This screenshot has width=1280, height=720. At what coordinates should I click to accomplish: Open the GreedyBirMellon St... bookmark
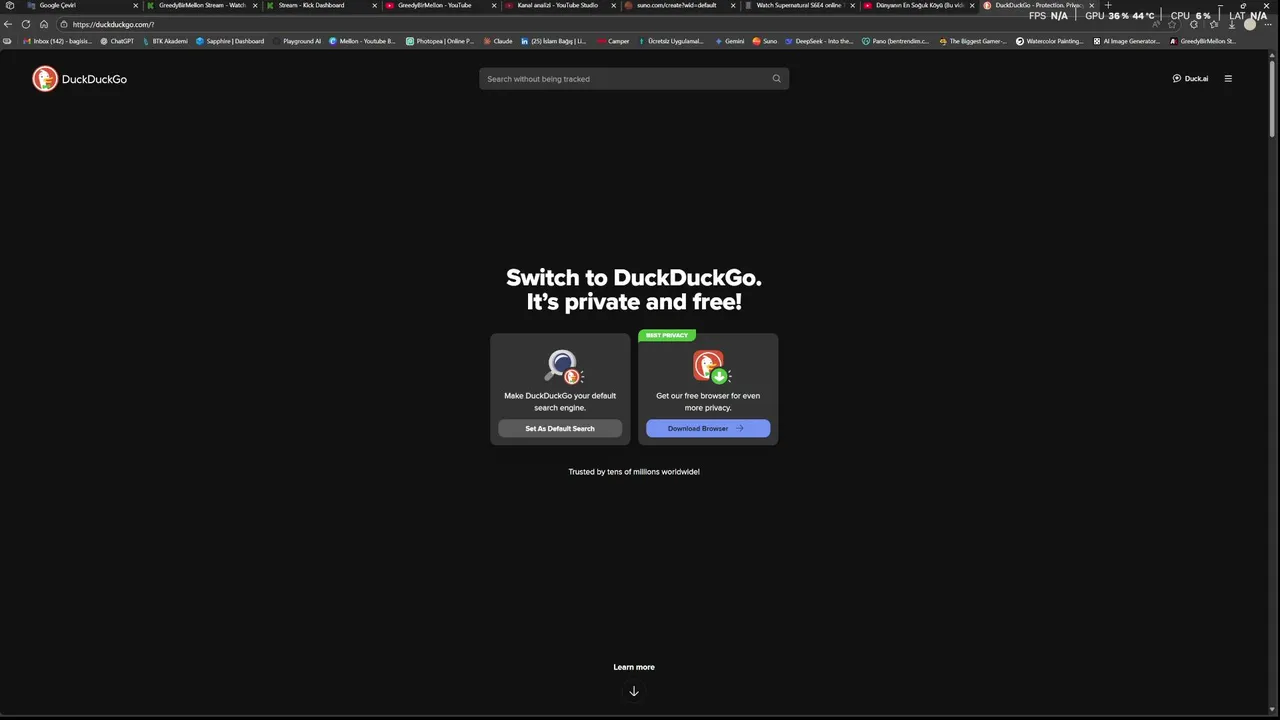(x=1203, y=42)
